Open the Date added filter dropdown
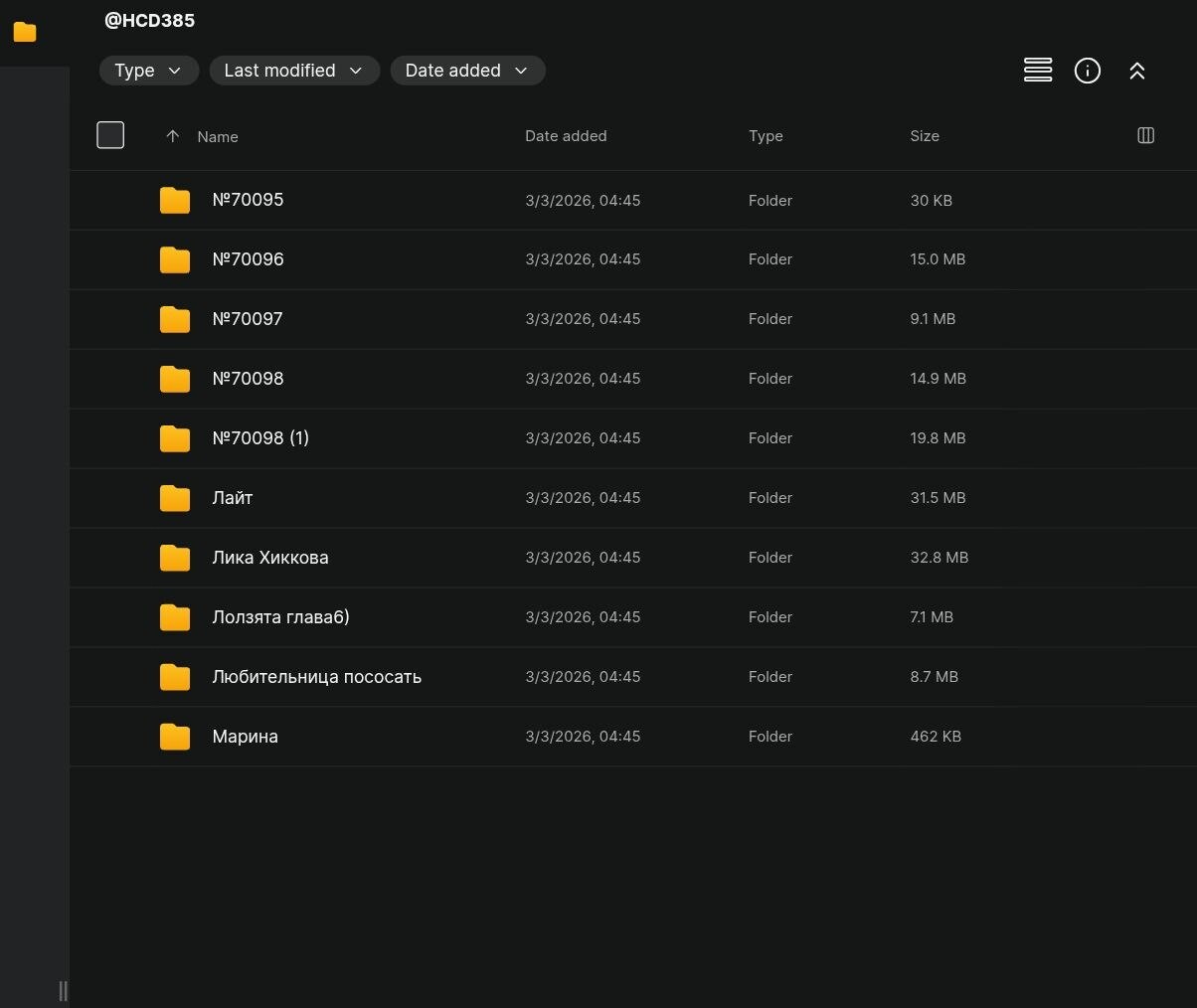This screenshot has height=1008, width=1197. tap(466, 71)
